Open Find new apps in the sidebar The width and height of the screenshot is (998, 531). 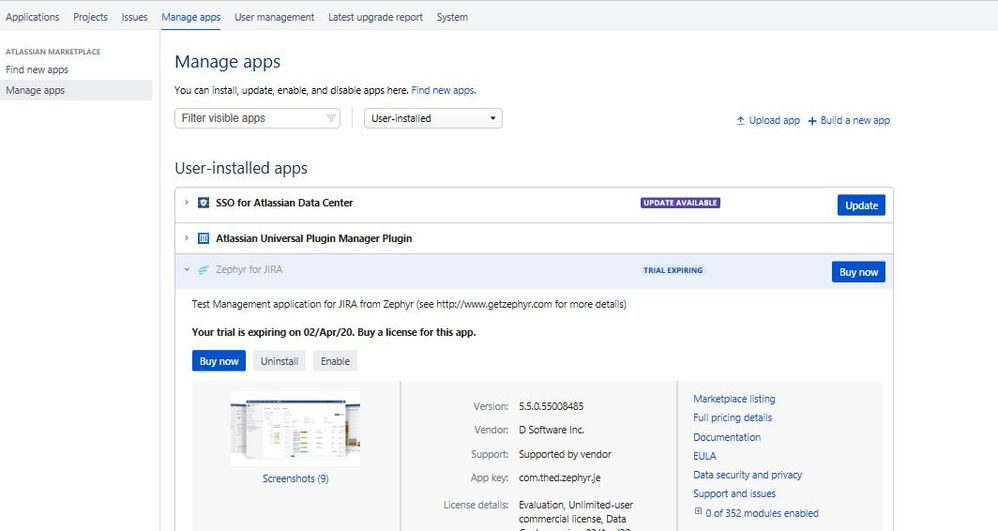(x=37, y=69)
